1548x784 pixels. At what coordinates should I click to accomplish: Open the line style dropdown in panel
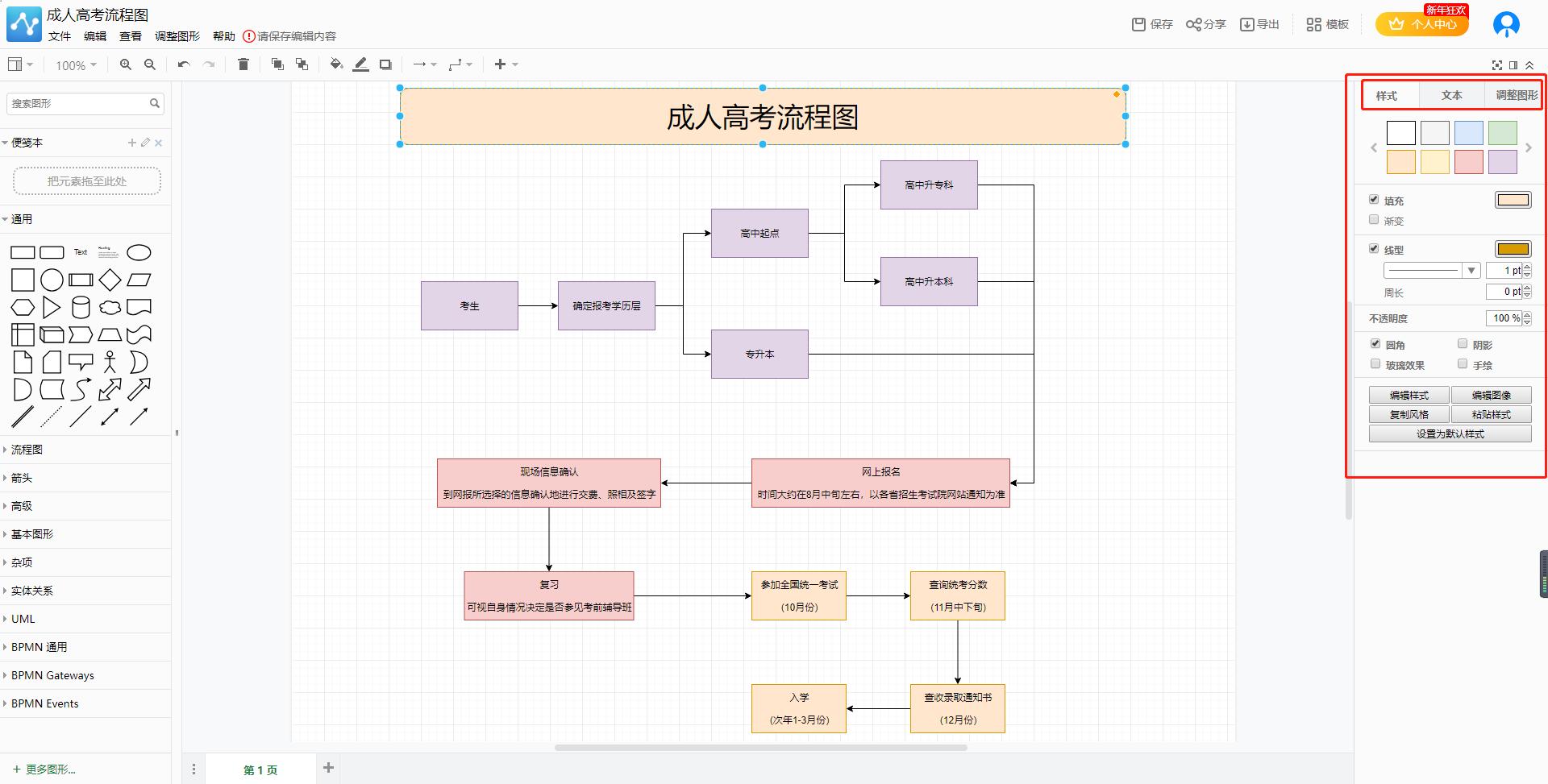(x=1472, y=270)
